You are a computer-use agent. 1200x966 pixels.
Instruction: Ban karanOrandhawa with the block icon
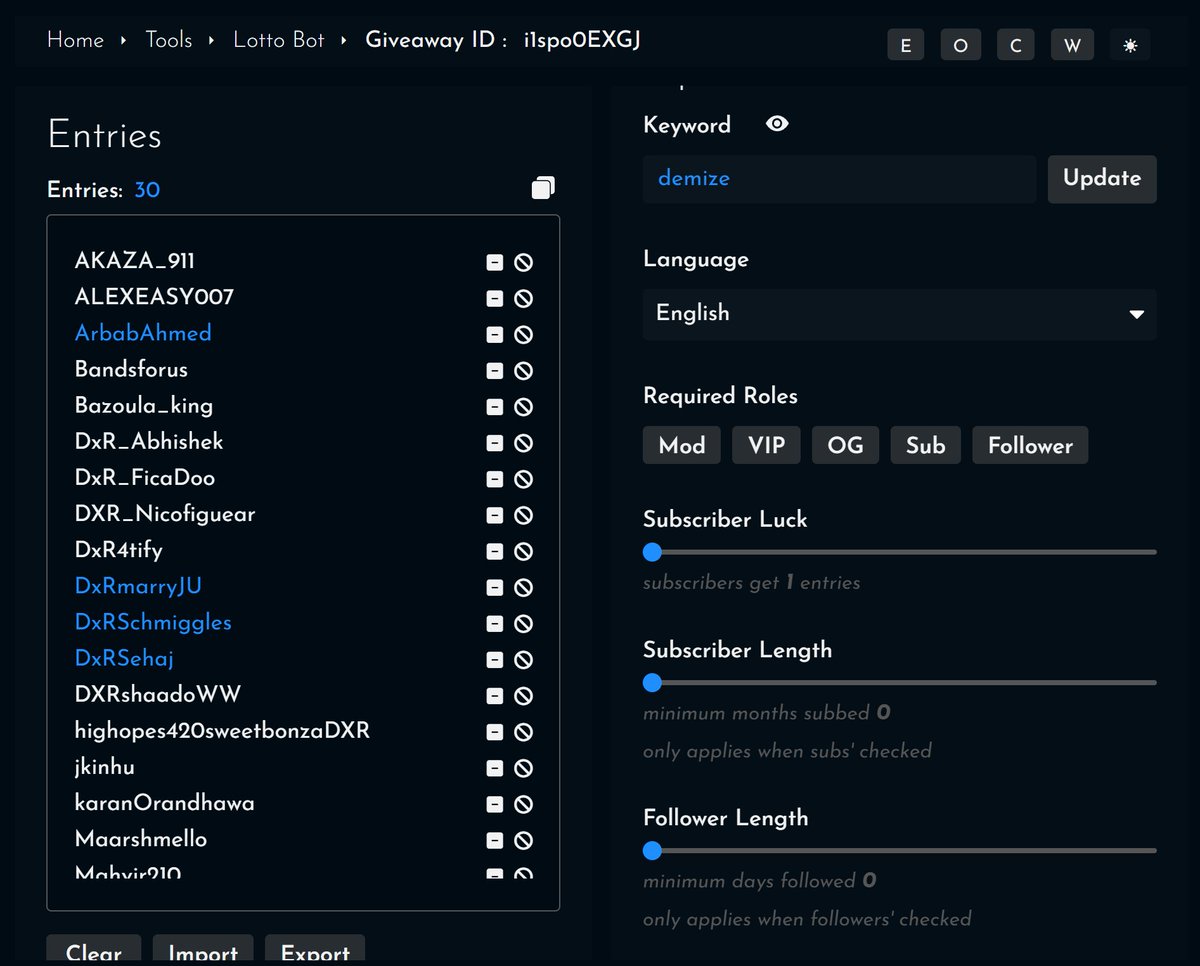(523, 804)
